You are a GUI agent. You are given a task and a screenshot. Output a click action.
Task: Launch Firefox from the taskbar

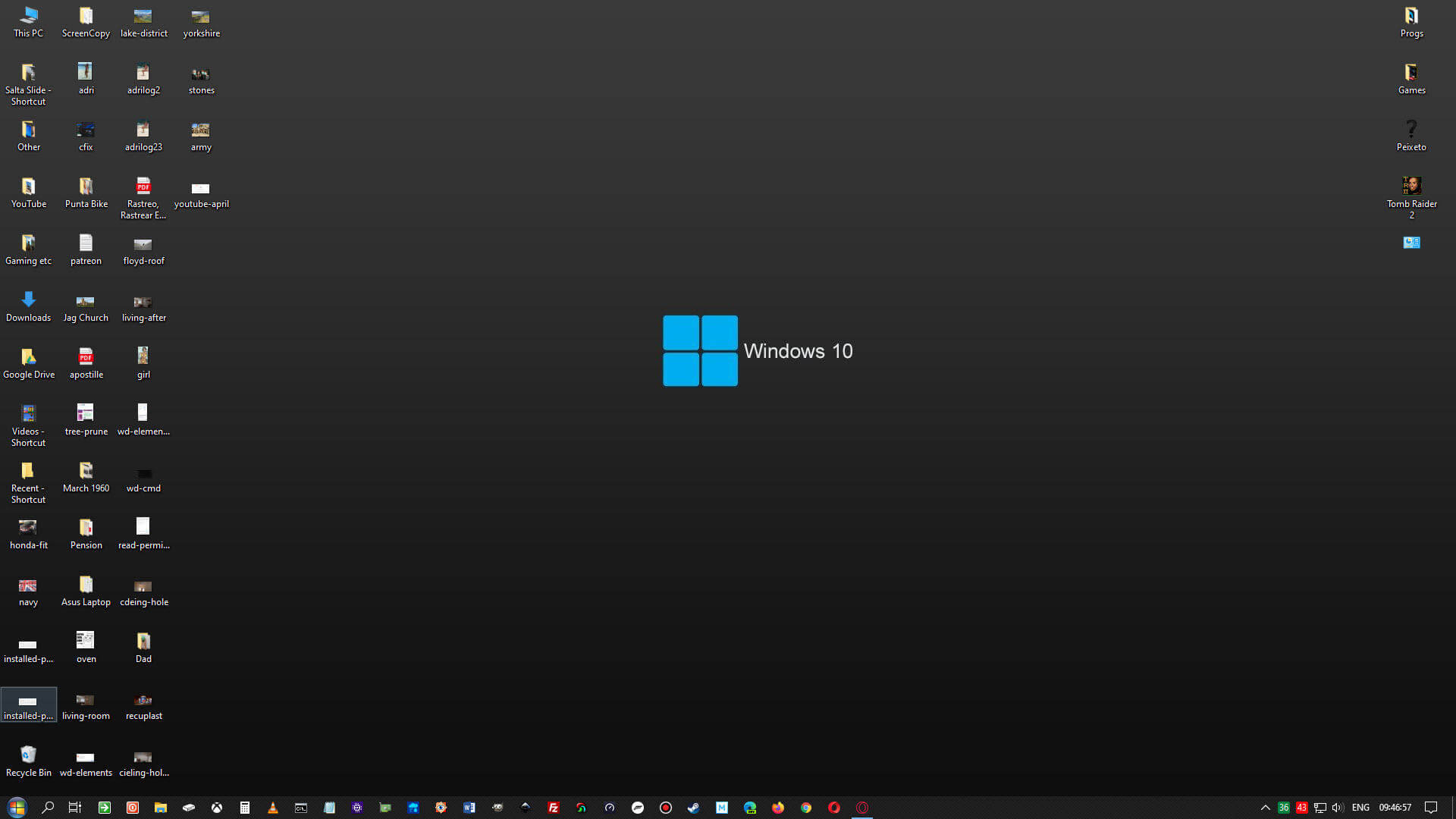pyautogui.click(x=778, y=808)
